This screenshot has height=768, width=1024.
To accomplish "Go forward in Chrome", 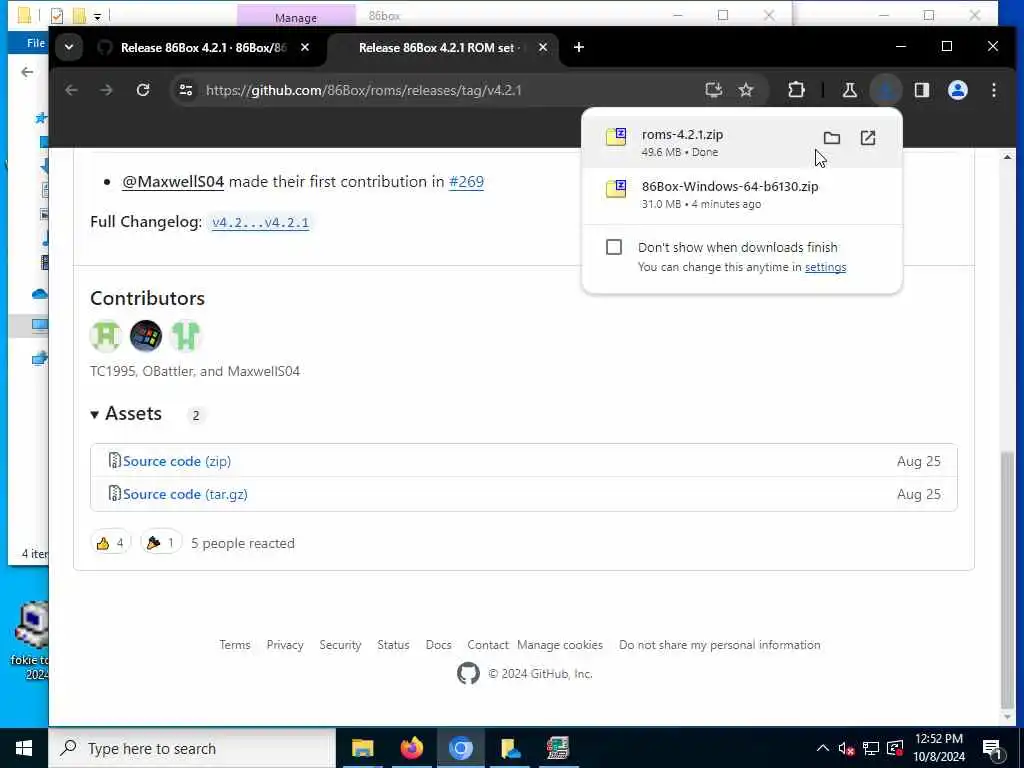I will click(x=106, y=90).
